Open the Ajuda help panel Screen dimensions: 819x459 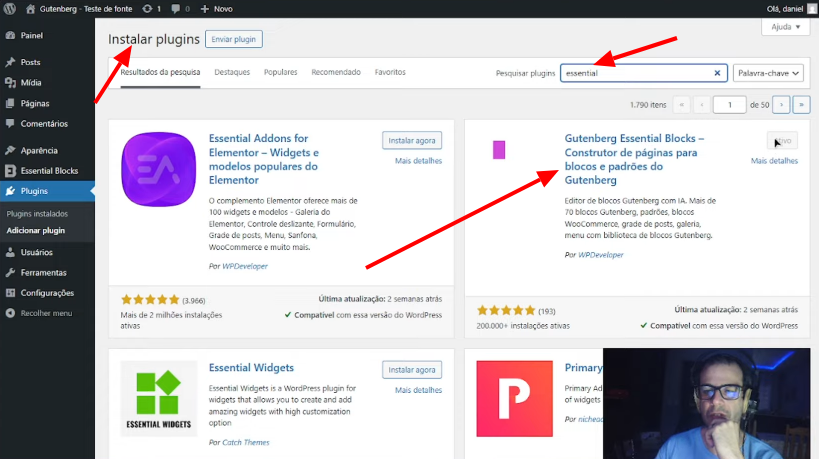(784, 28)
